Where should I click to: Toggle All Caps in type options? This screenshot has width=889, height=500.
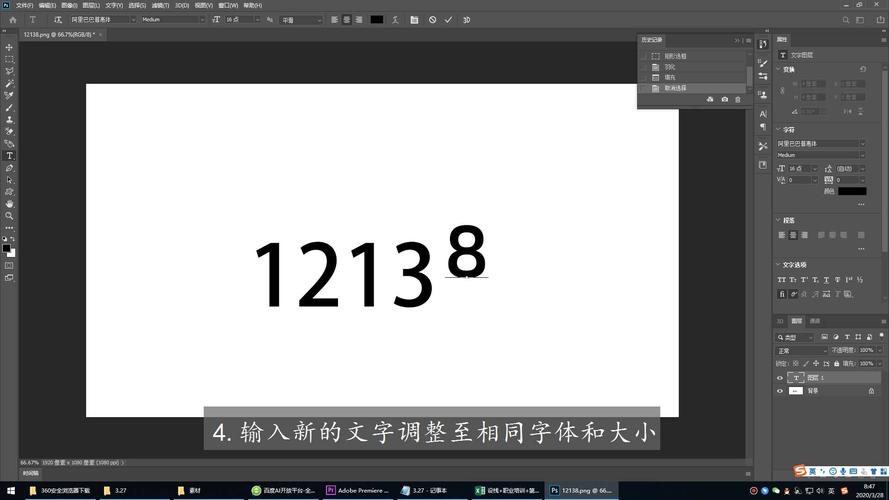(x=782, y=280)
